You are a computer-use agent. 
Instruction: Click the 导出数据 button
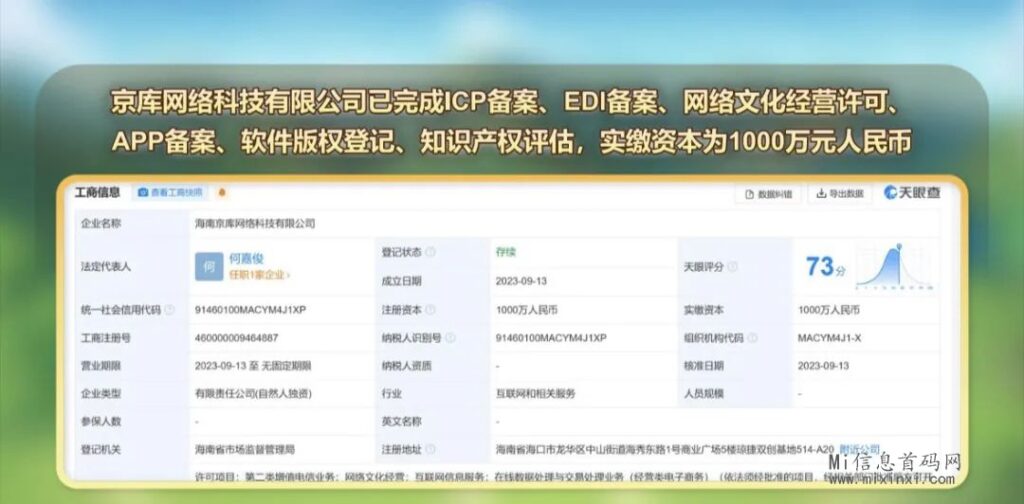840,193
